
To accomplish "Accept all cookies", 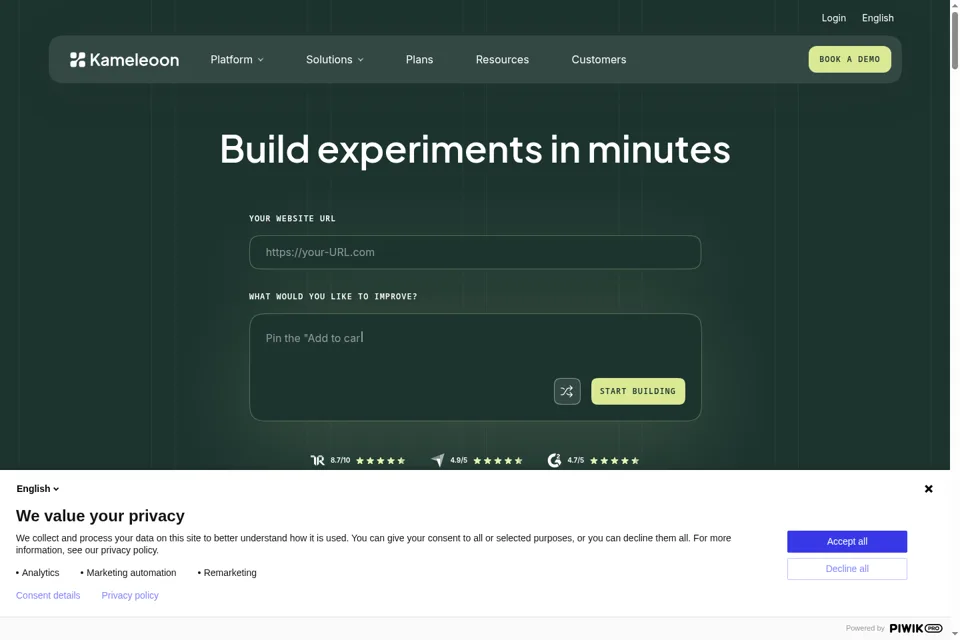I will point(847,541).
